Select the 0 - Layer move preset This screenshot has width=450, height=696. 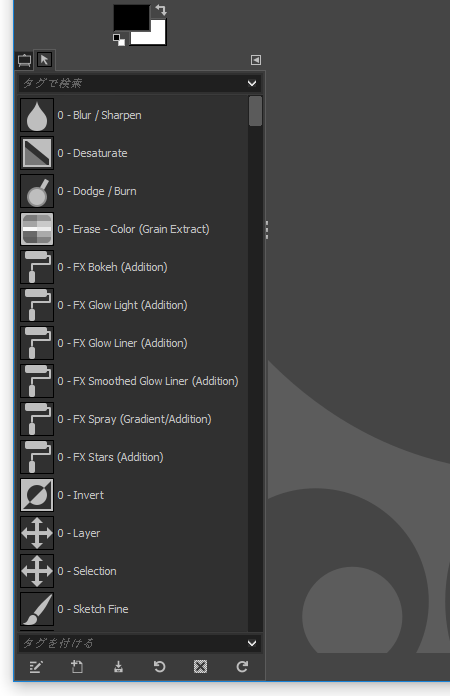tap(134, 533)
